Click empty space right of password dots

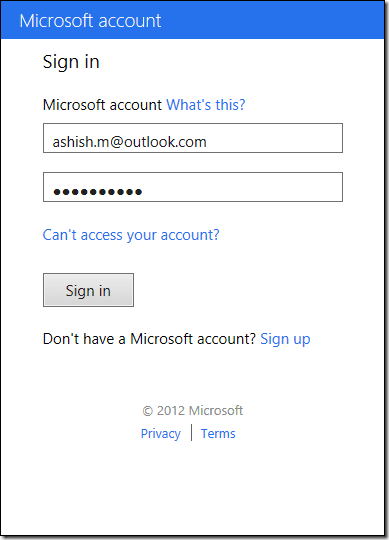pyautogui.click(x=242, y=187)
